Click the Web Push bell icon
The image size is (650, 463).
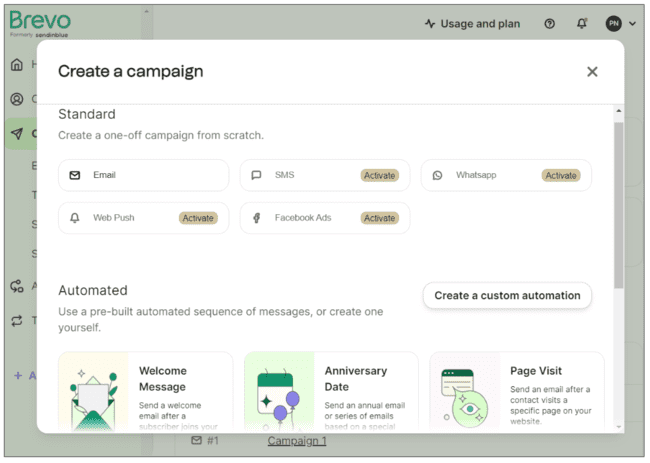(x=75, y=218)
